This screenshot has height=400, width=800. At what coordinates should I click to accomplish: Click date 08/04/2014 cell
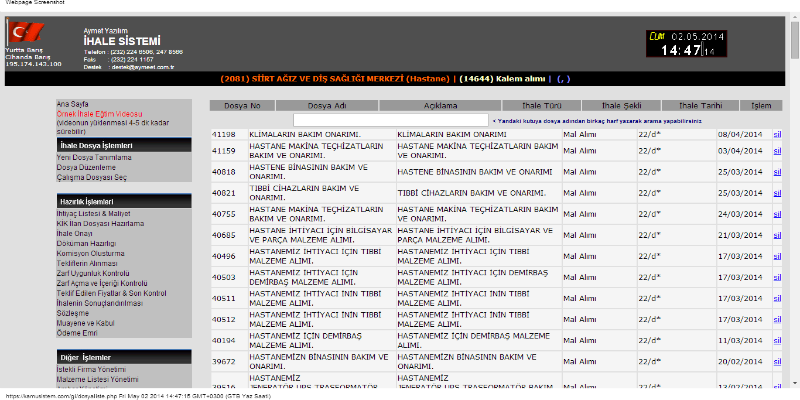pos(740,135)
